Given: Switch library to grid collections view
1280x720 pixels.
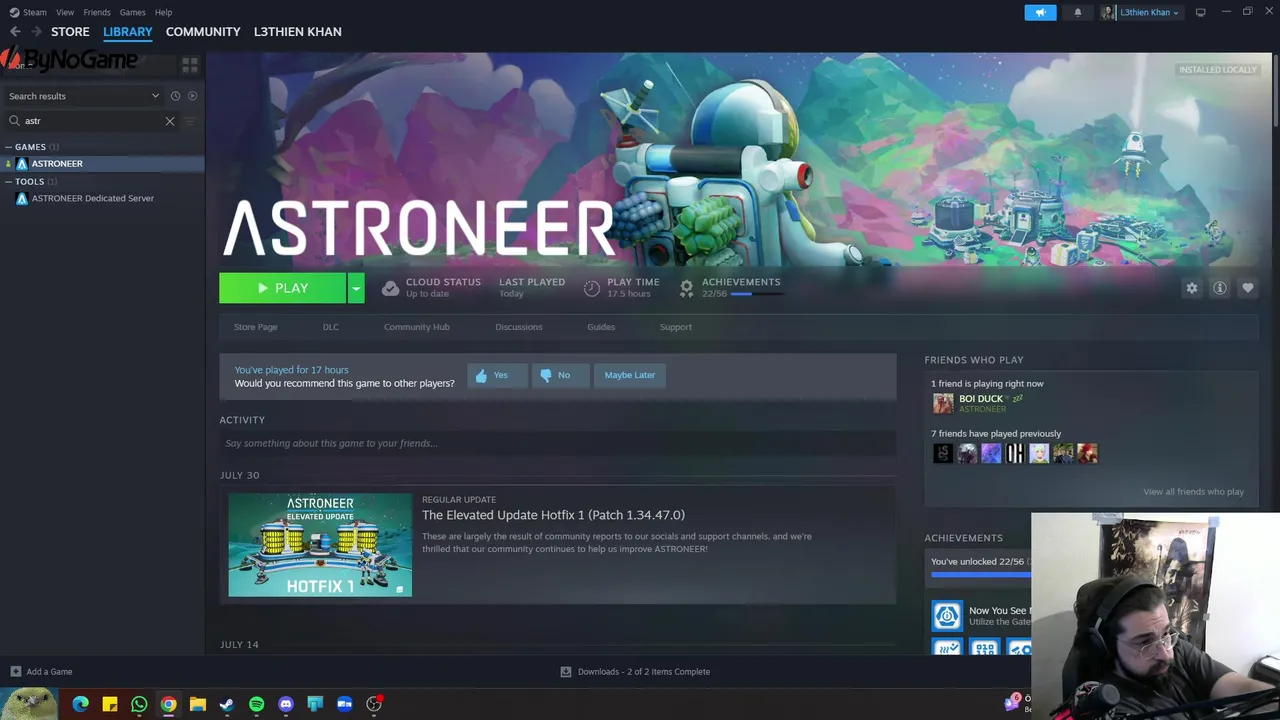Looking at the screenshot, I should pyautogui.click(x=190, y=65).
